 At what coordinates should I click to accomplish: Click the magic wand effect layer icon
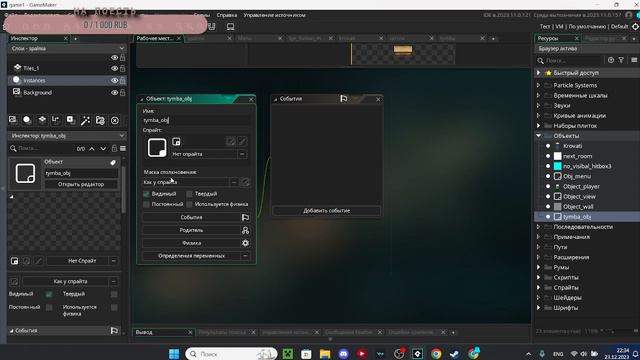[x=85, y=120]
